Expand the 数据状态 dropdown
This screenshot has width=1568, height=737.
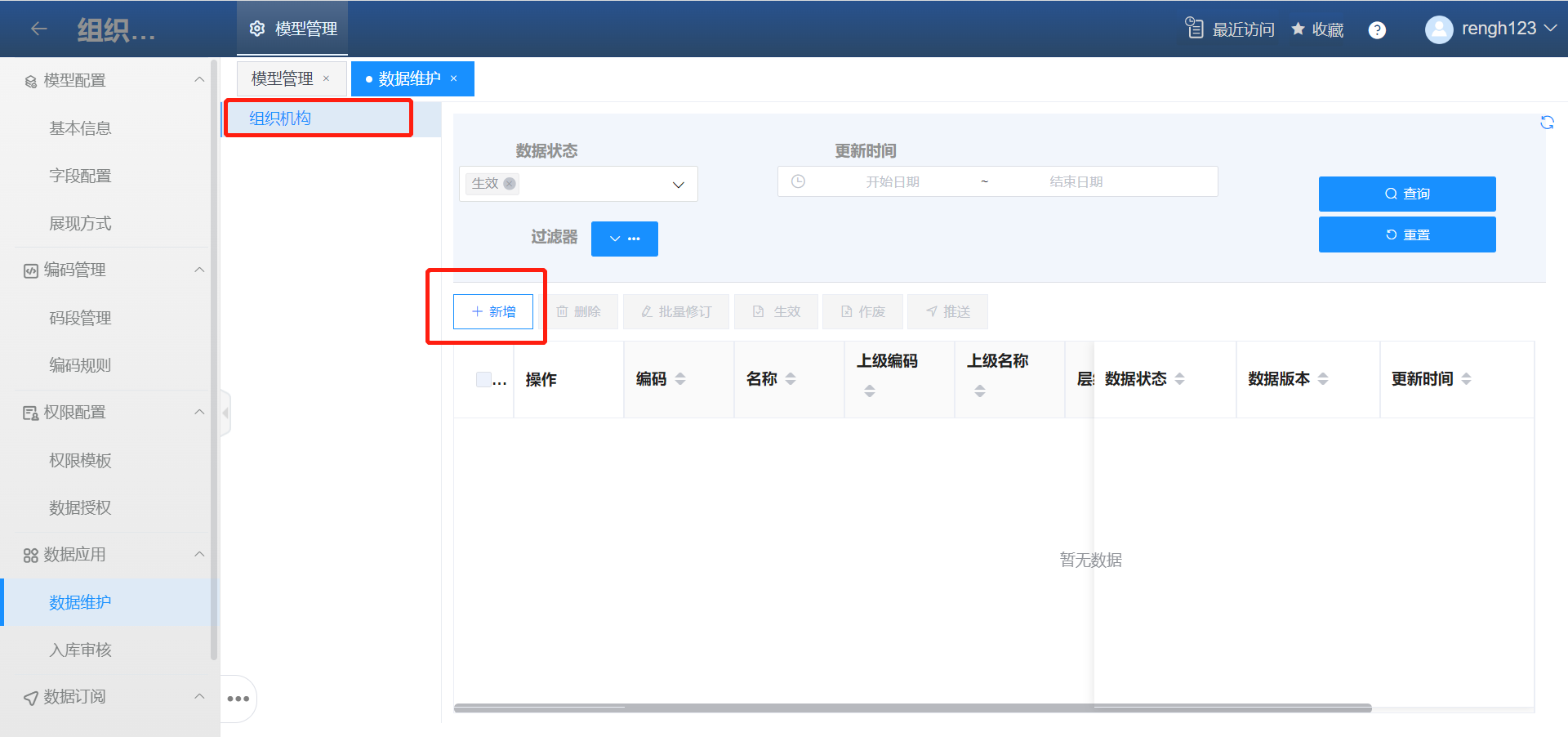(678, 185)
